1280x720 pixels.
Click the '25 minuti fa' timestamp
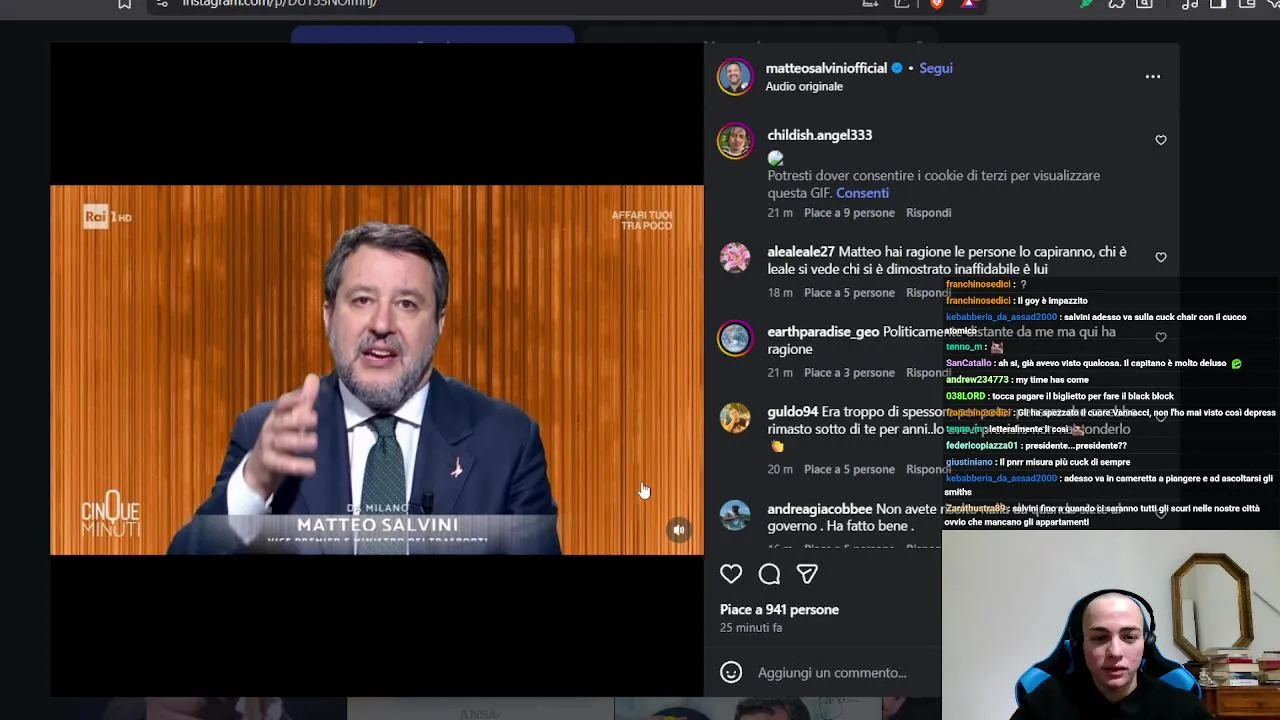point(751,628)
